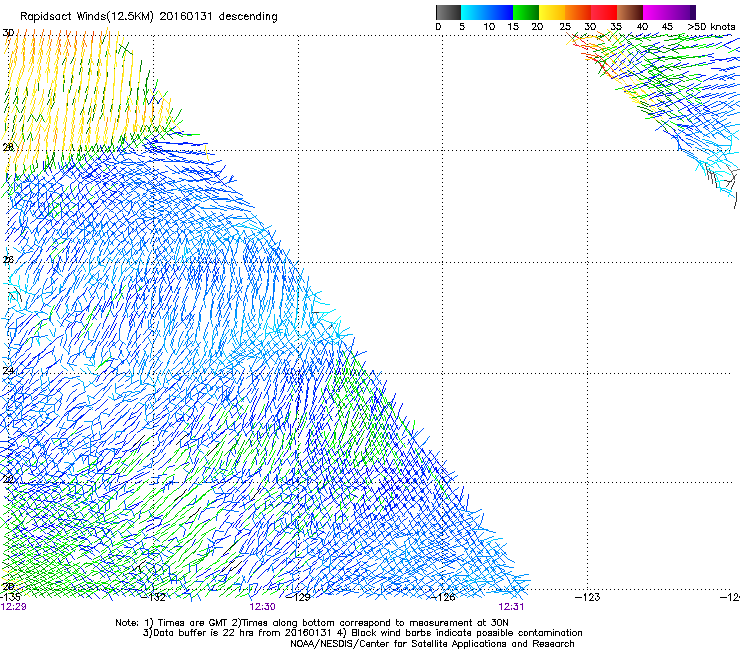Click the -129 longitude axis label
Viewport: 740px width, 650px height.
(x=298, y=597)
